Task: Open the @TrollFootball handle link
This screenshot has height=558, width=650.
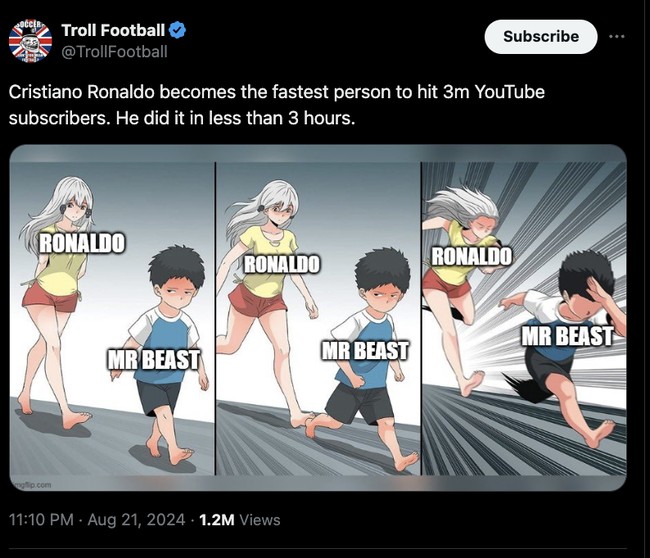Action: coord(114,51)
